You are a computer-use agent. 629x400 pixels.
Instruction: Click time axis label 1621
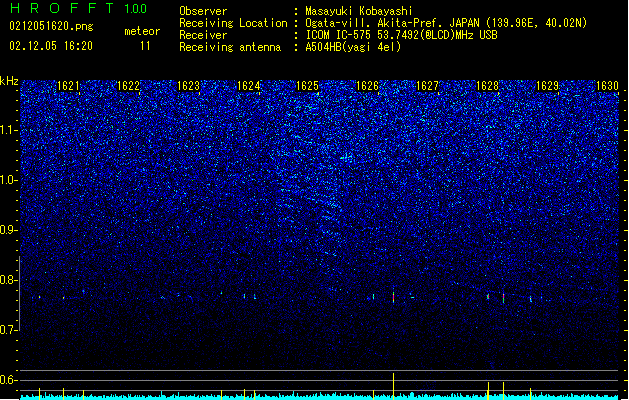click(68, 86)
